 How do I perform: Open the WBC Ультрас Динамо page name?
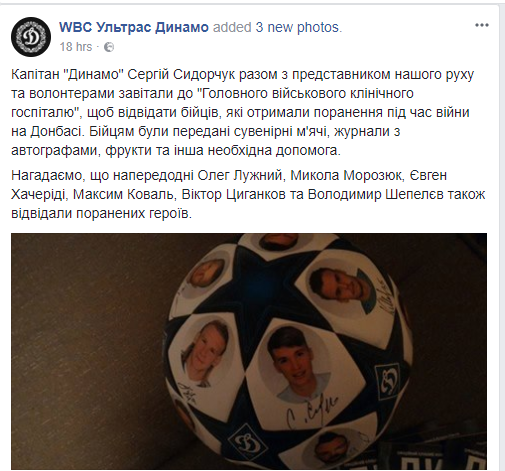coord(134,27)
